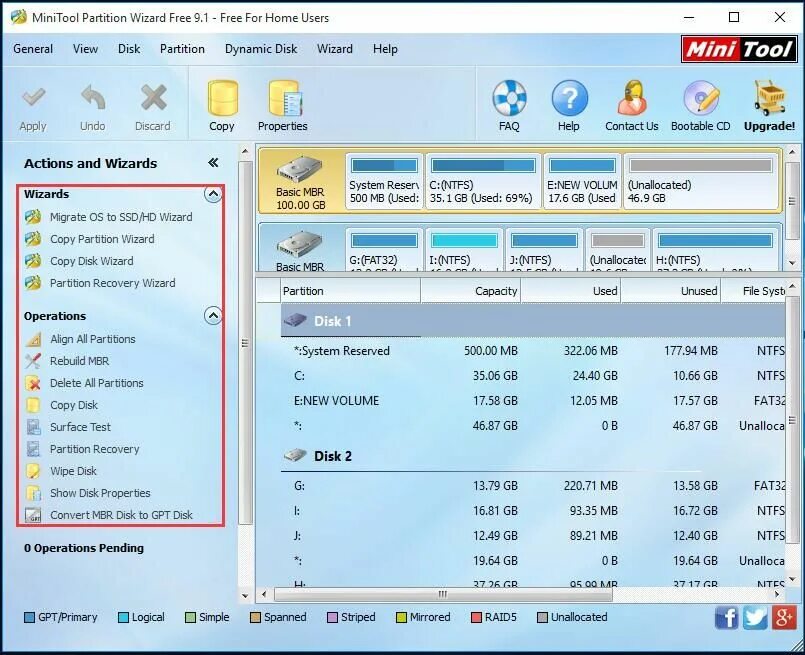Click the Discard X icon
This screenshot has height=655, width=805.
[154, 98]
